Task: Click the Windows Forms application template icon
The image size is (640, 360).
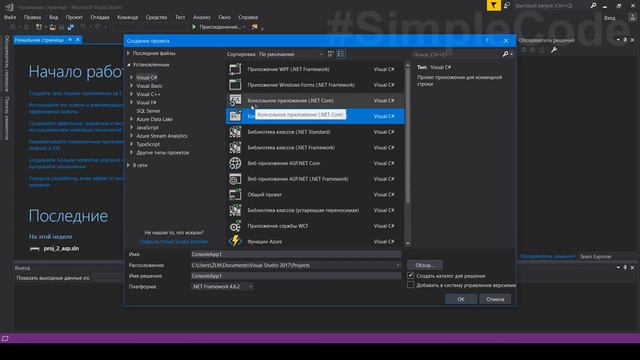Action: 235,85
